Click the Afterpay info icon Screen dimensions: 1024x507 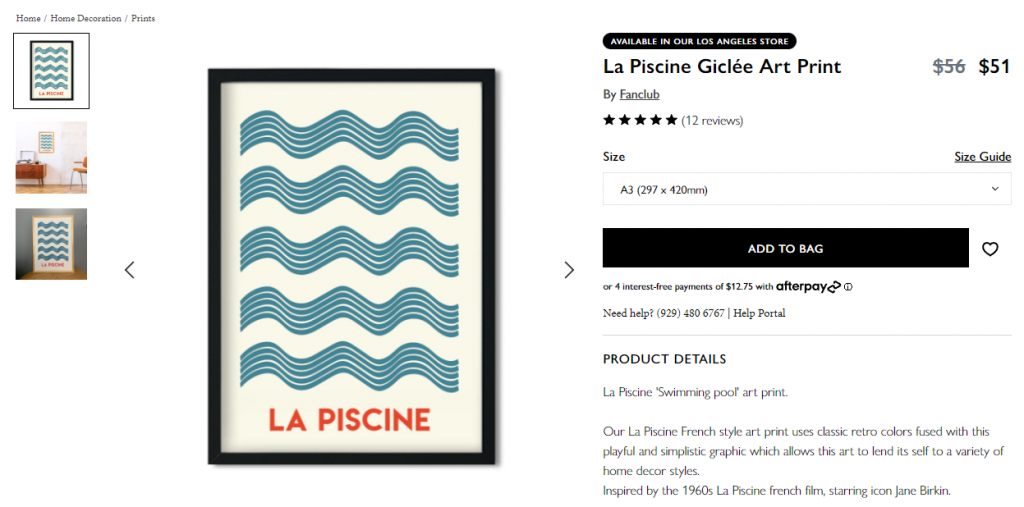pos(848,287)
